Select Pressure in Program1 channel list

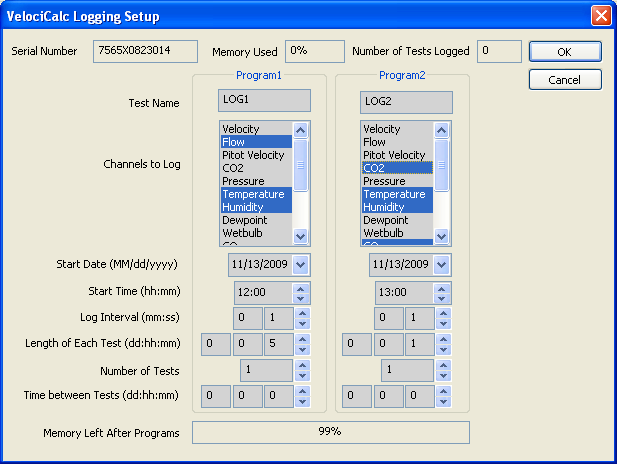coord(256,181)
